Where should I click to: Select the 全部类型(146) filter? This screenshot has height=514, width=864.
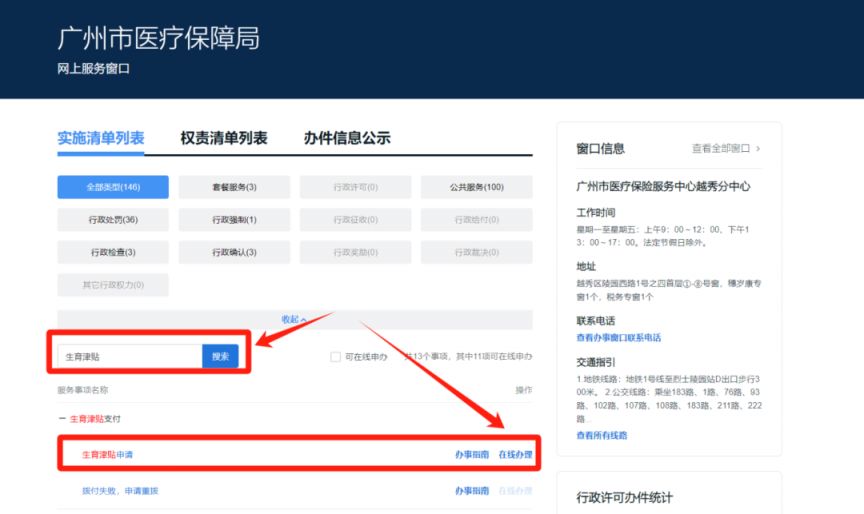click(113, 187)
